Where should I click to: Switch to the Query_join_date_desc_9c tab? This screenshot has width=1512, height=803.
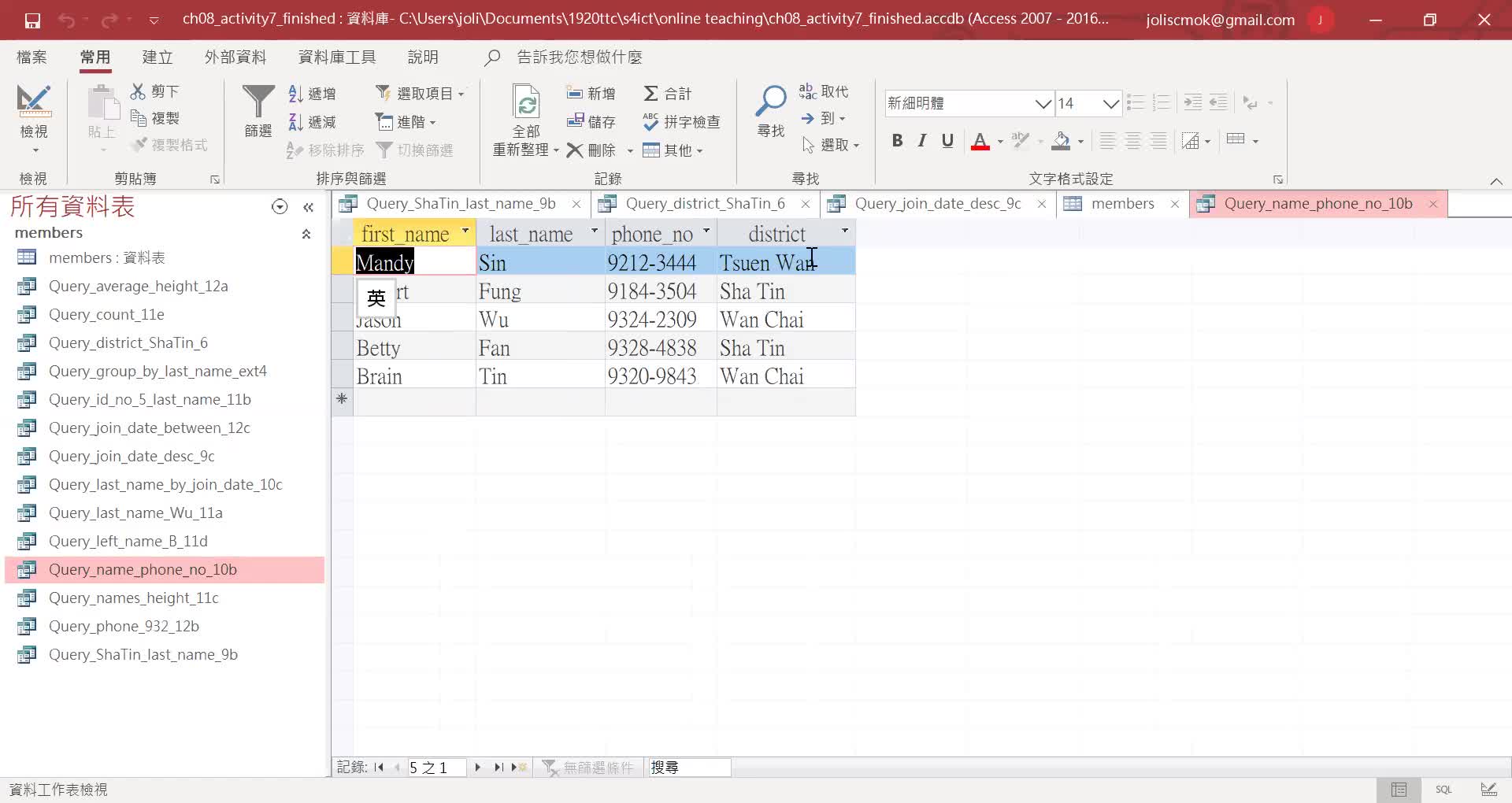pyautogui.click(x=937, y=204)
